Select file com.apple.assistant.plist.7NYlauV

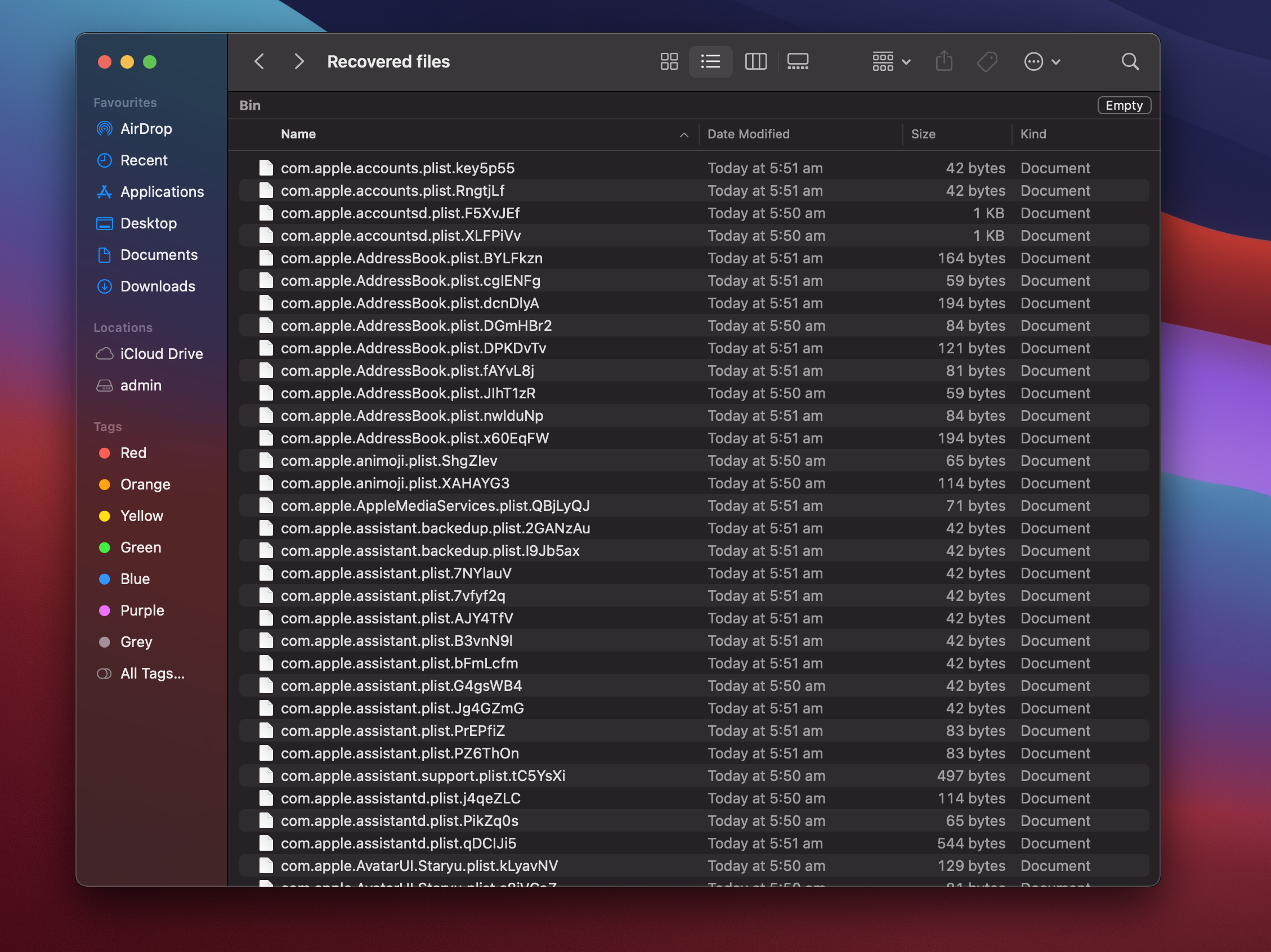tap(693, 573)
